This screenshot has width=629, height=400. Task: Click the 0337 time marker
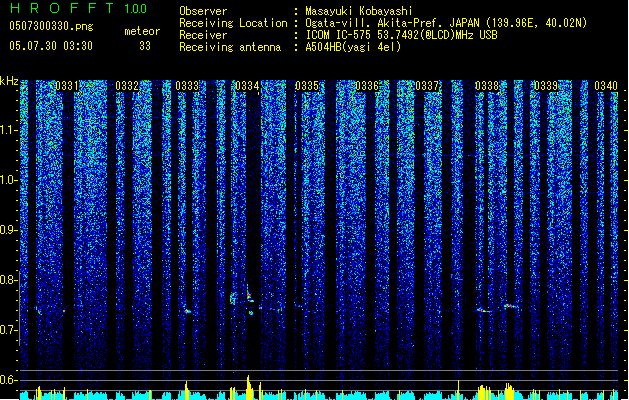point(427,86)
